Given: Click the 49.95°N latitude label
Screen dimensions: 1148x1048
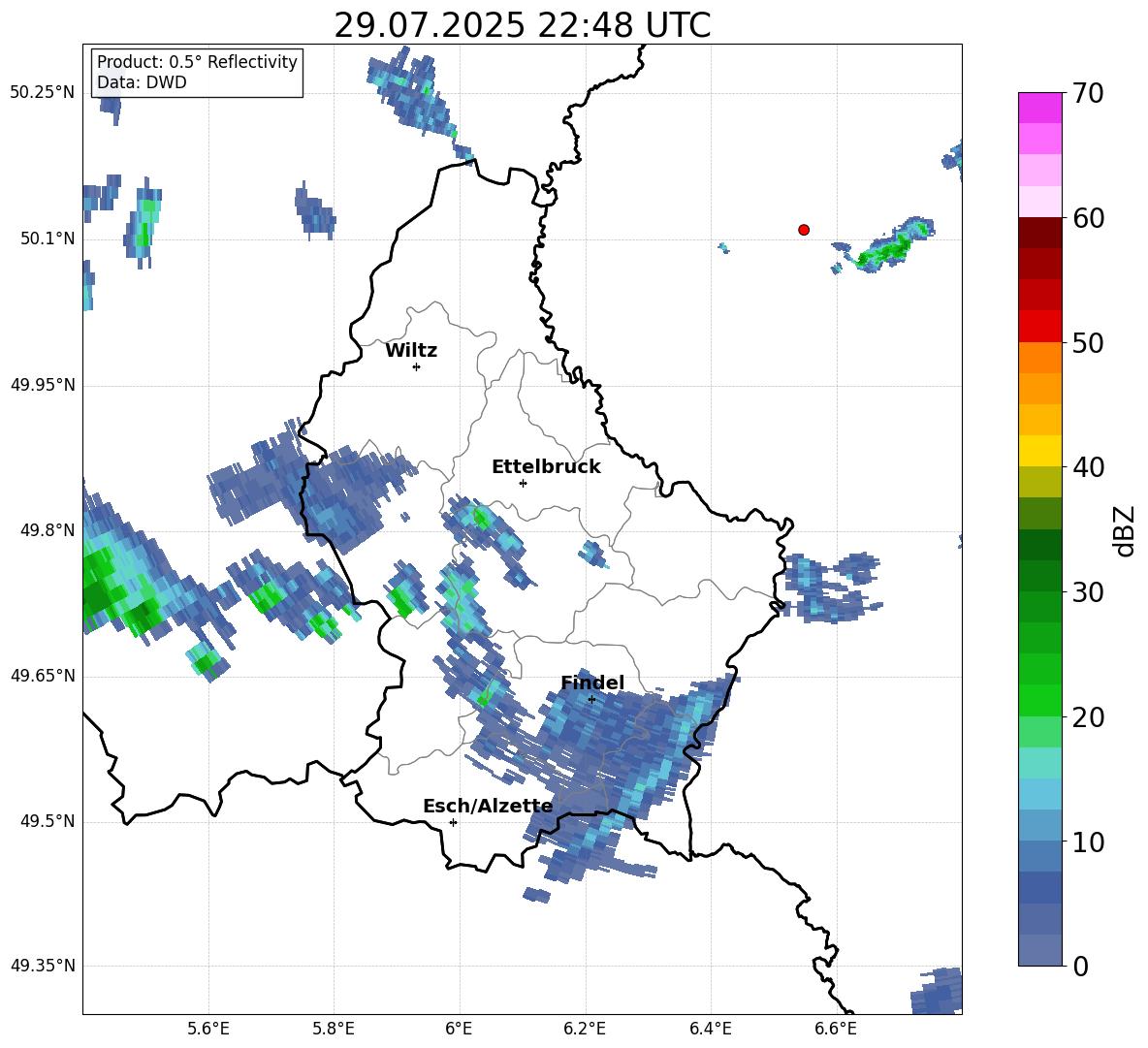Looking at the screenshot, I should coord(43,385).
